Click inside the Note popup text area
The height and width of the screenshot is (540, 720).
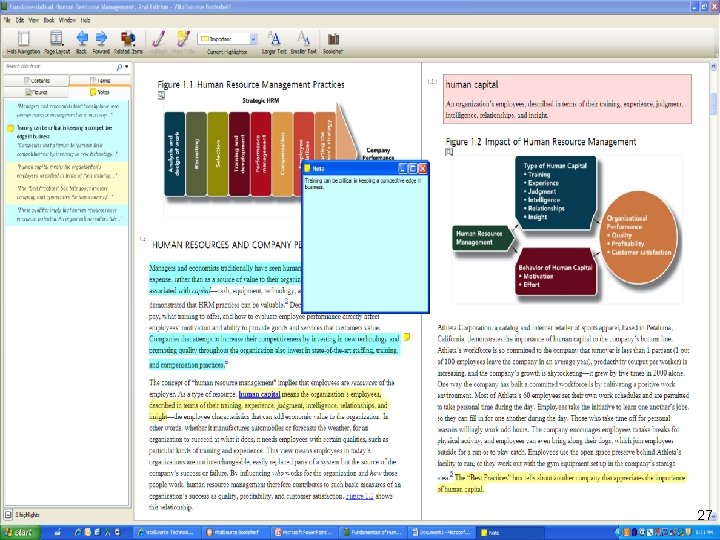pos(365,243)
